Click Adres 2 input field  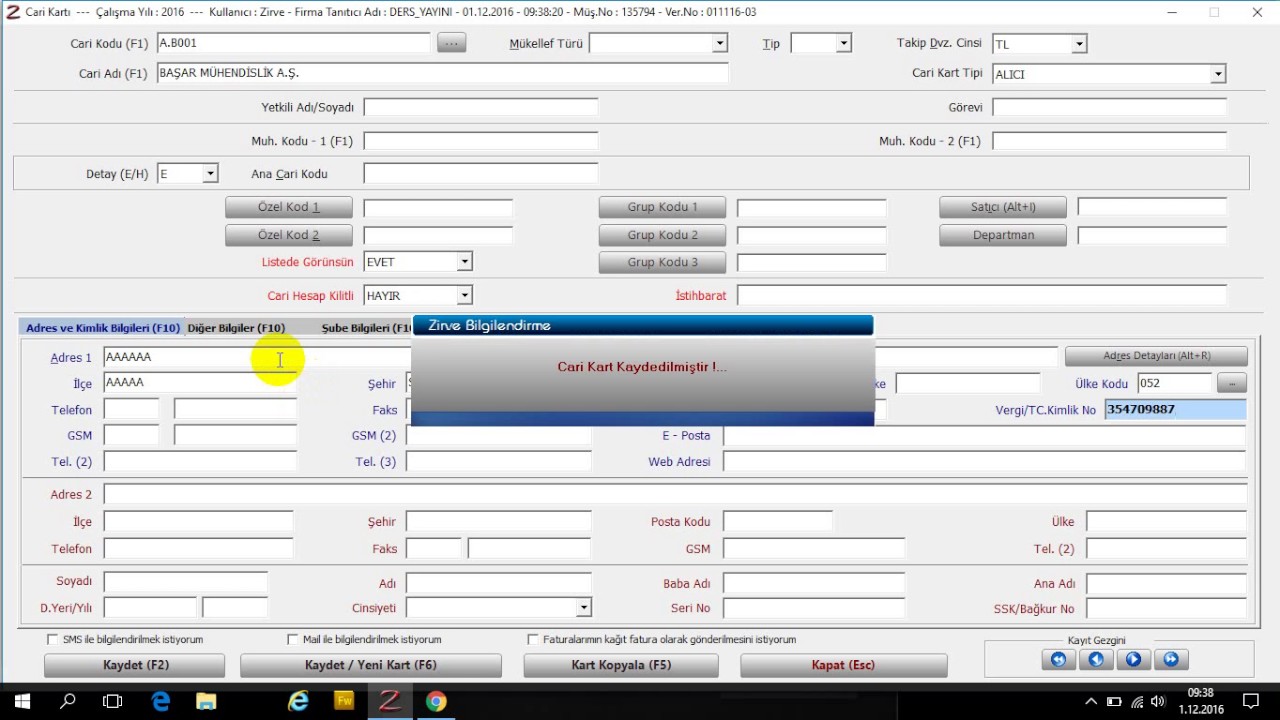(x=675, y=495)
